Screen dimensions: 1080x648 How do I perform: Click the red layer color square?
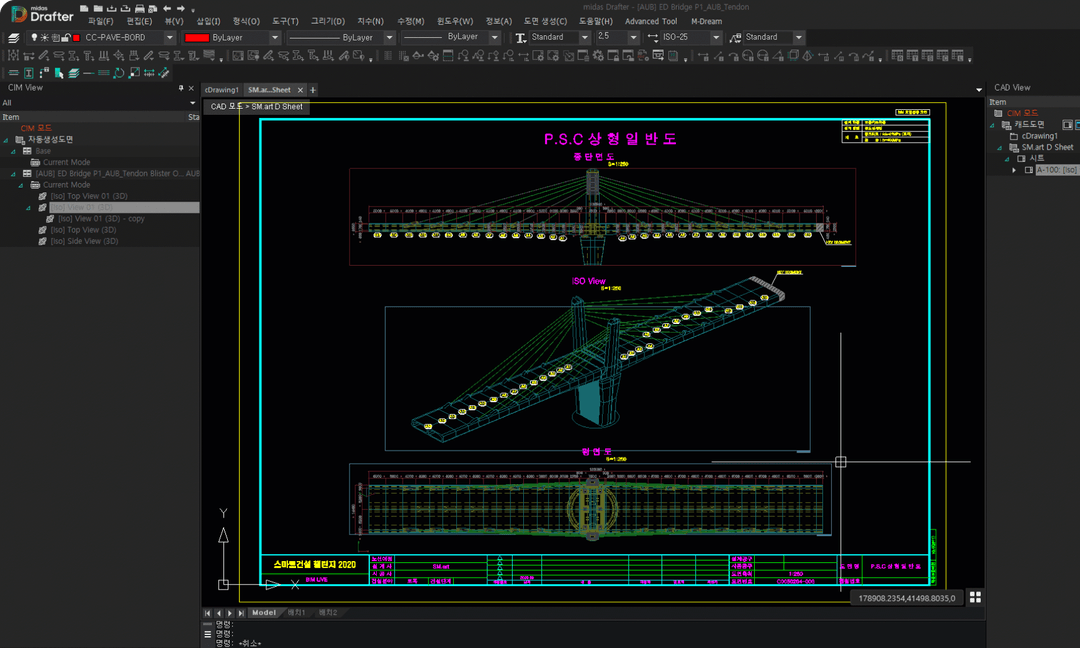coord(76,38)
